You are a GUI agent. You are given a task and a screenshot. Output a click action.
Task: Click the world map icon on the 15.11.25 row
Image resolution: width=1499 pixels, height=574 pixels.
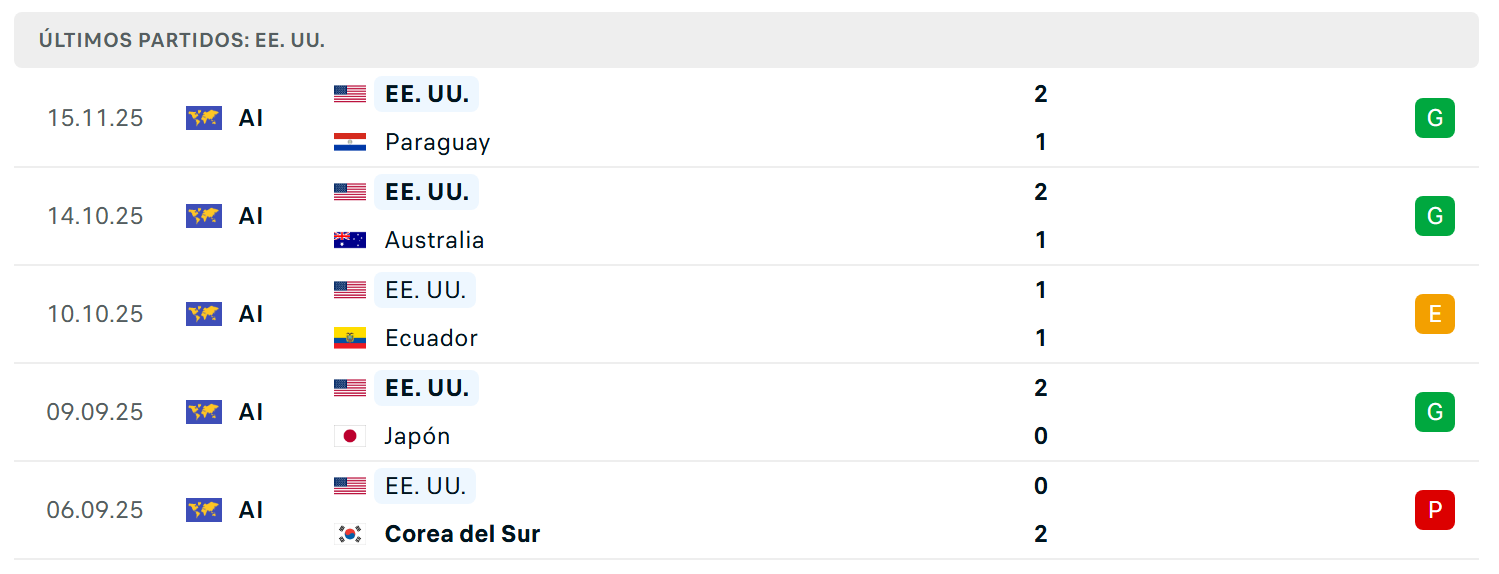[204, 118]
